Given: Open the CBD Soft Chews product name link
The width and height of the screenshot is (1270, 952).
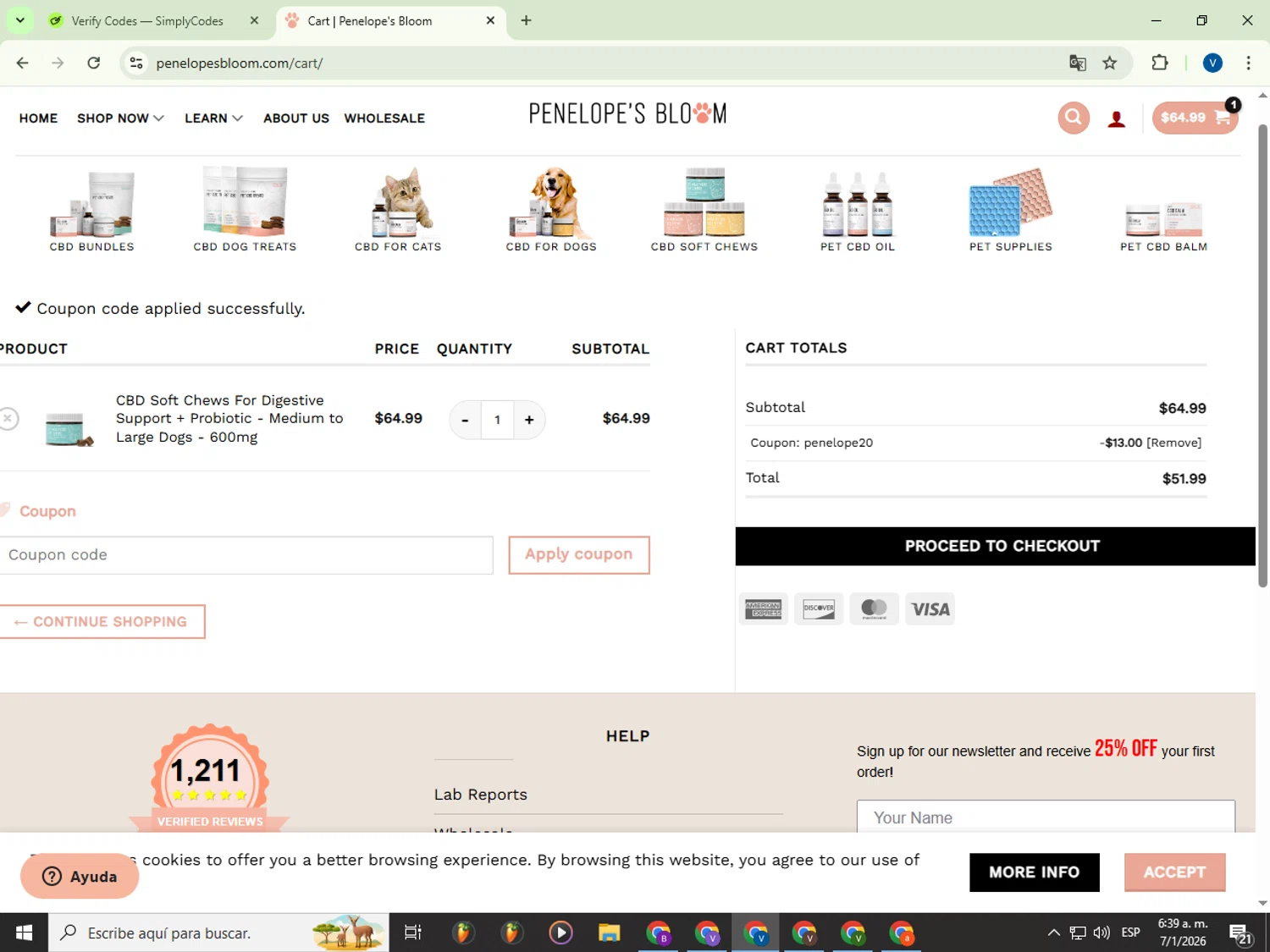Looking at the screenshot, I should point(229,419).
